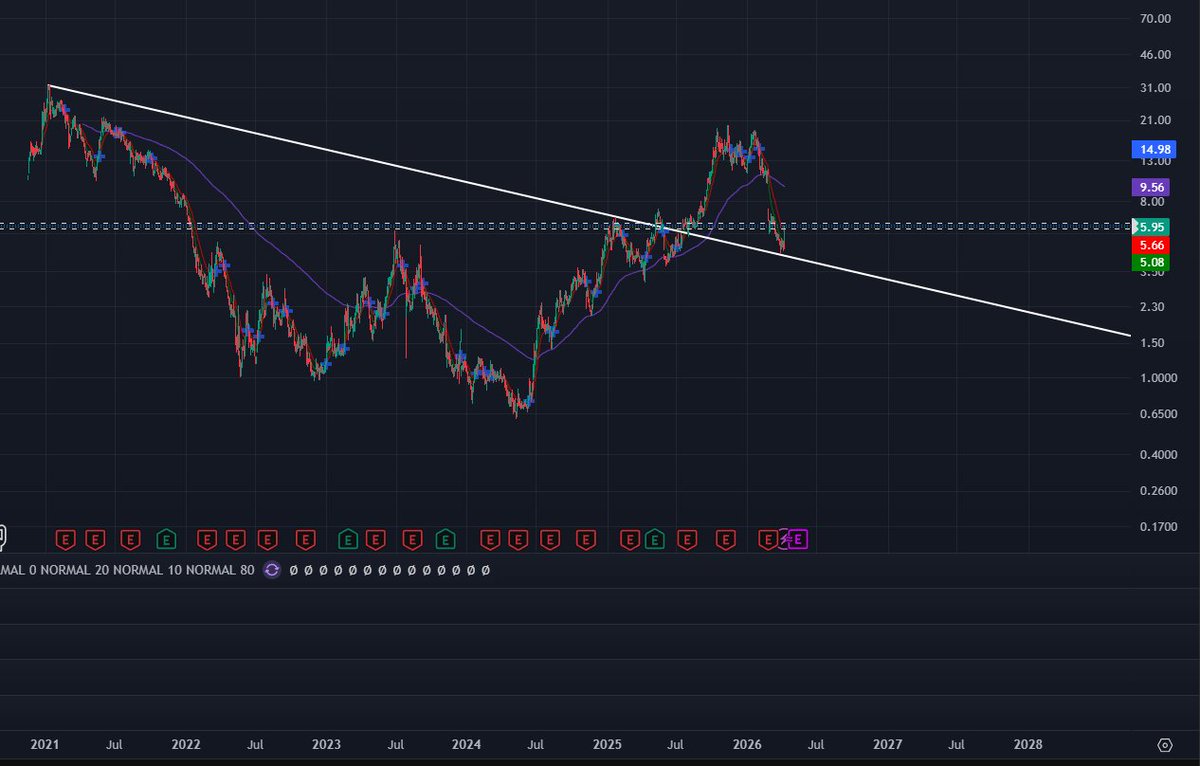Screen dimensions: 1200x766
Task: Click the purple circular refresh icon in the indicator legend
Action: [x=272, y=570]
